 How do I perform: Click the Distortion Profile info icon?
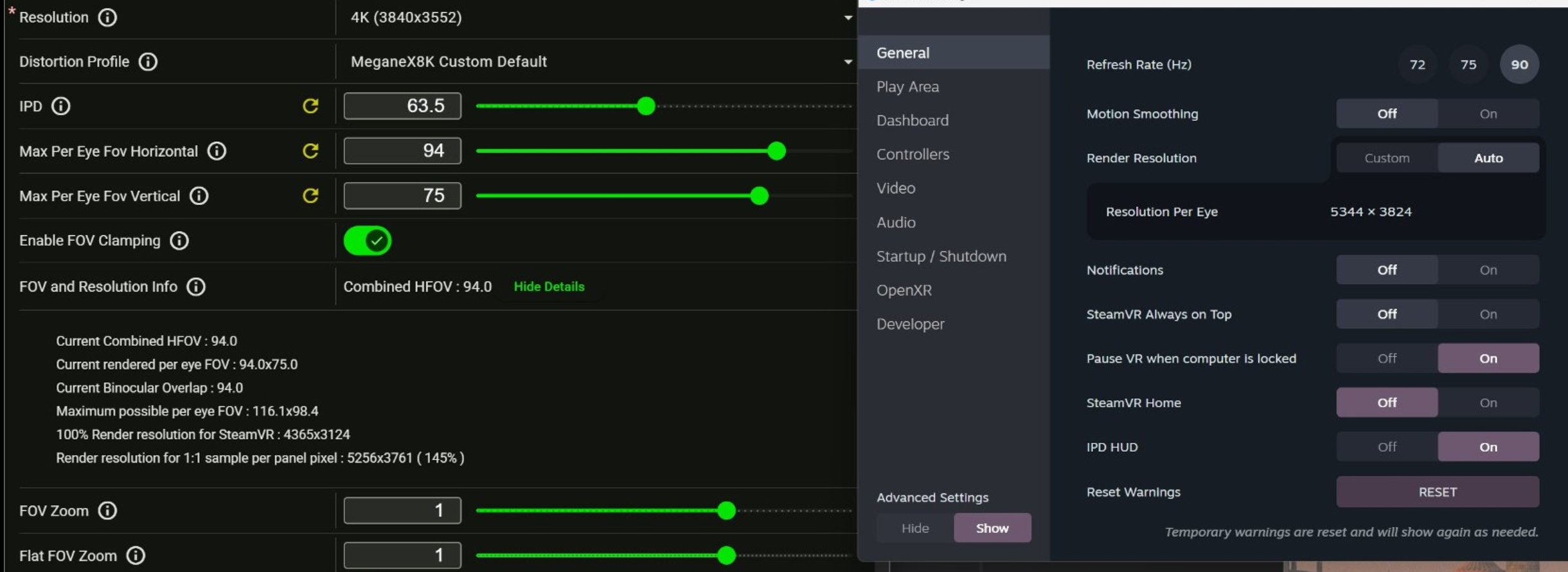click(148, 62)
